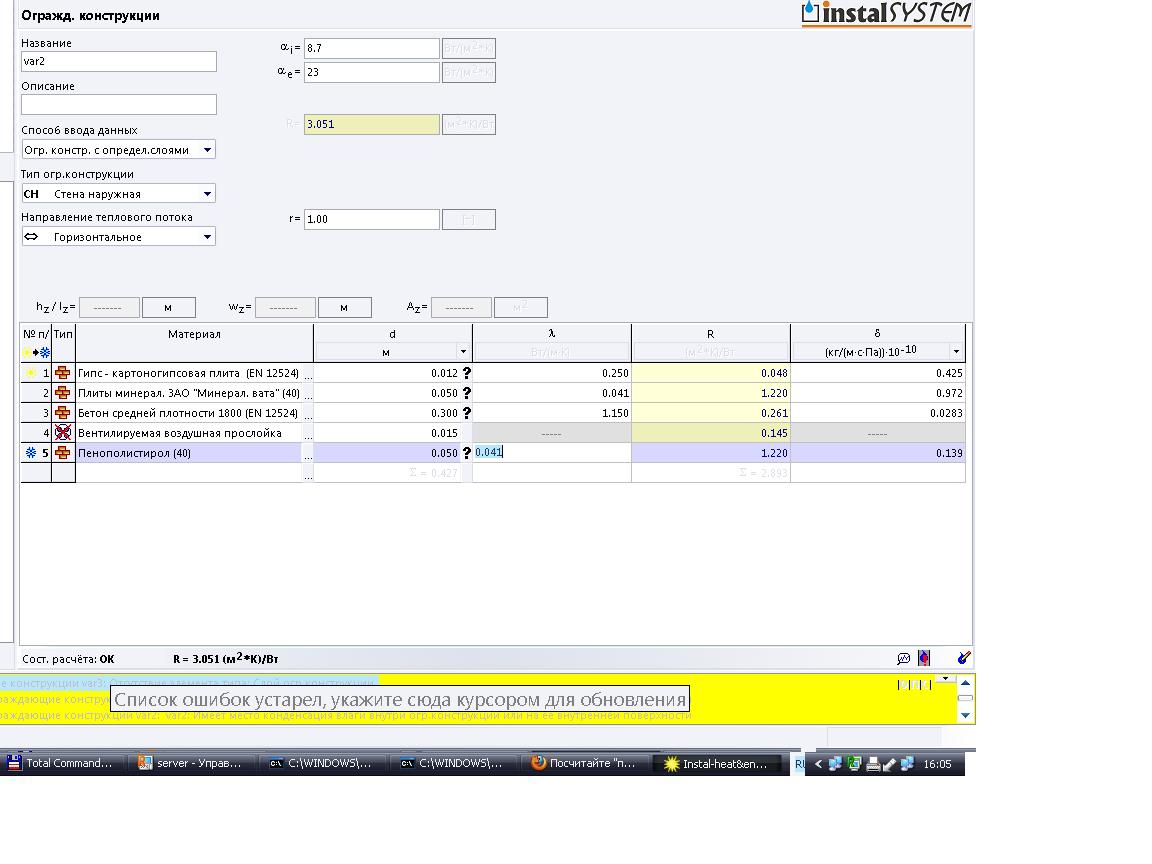Click the ellipsis button next to Пенополистирол material
The image size is (1152, 864).
point(308,453)
